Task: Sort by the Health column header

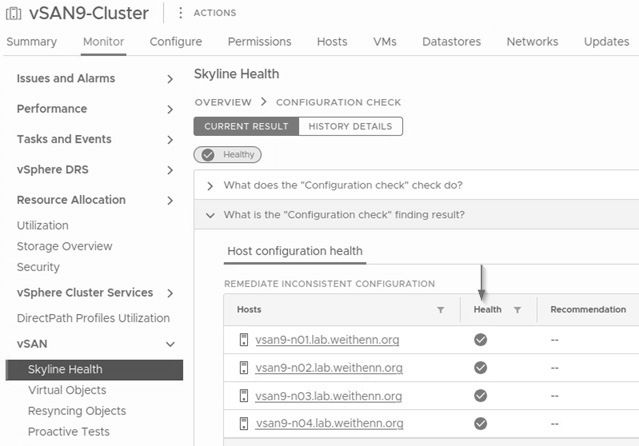Action: pos(487,309)
